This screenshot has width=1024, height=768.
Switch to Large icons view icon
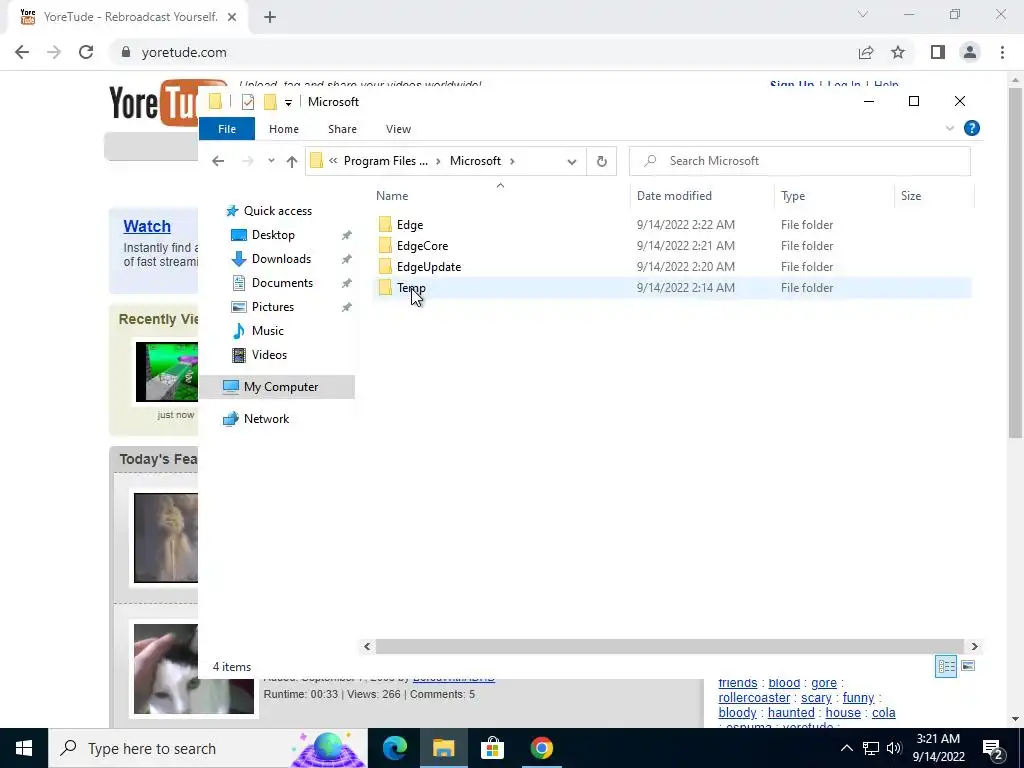coord(968,666)
